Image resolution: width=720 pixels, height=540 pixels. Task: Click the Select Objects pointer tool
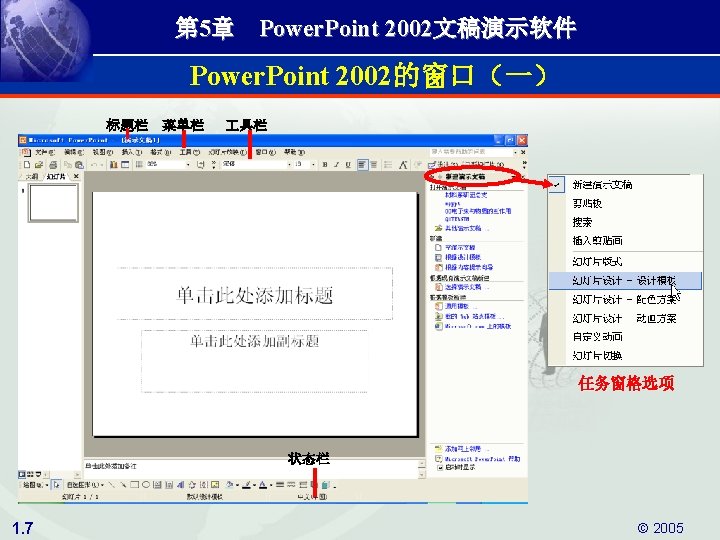point(56,484)
